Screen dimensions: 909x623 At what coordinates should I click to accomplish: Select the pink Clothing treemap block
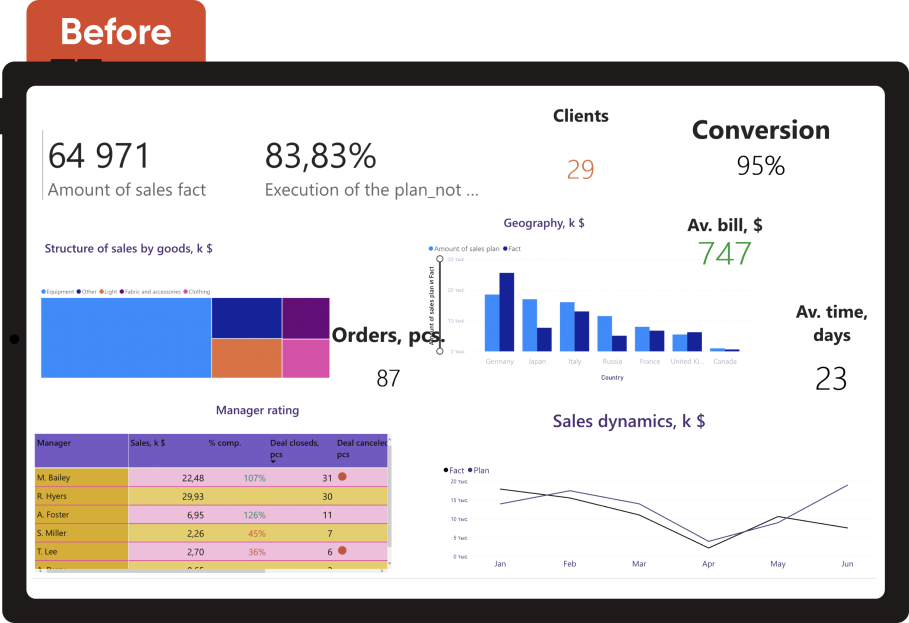point(306,359)
